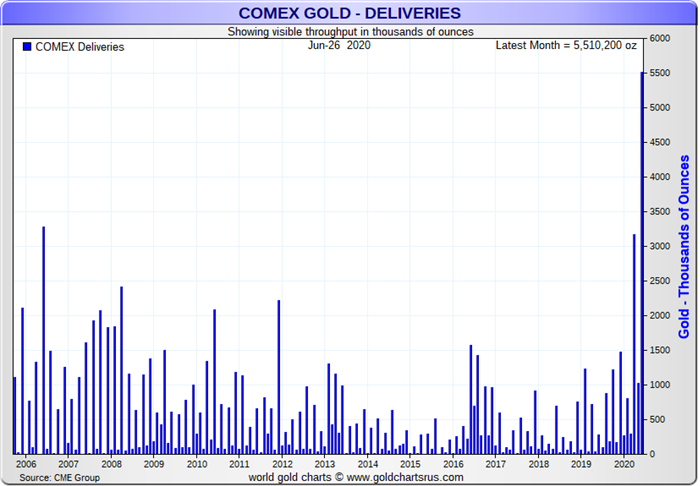Click the 2020 x-axis year label
Viewport: 700px width, 486px height.
tap(624, 464)
